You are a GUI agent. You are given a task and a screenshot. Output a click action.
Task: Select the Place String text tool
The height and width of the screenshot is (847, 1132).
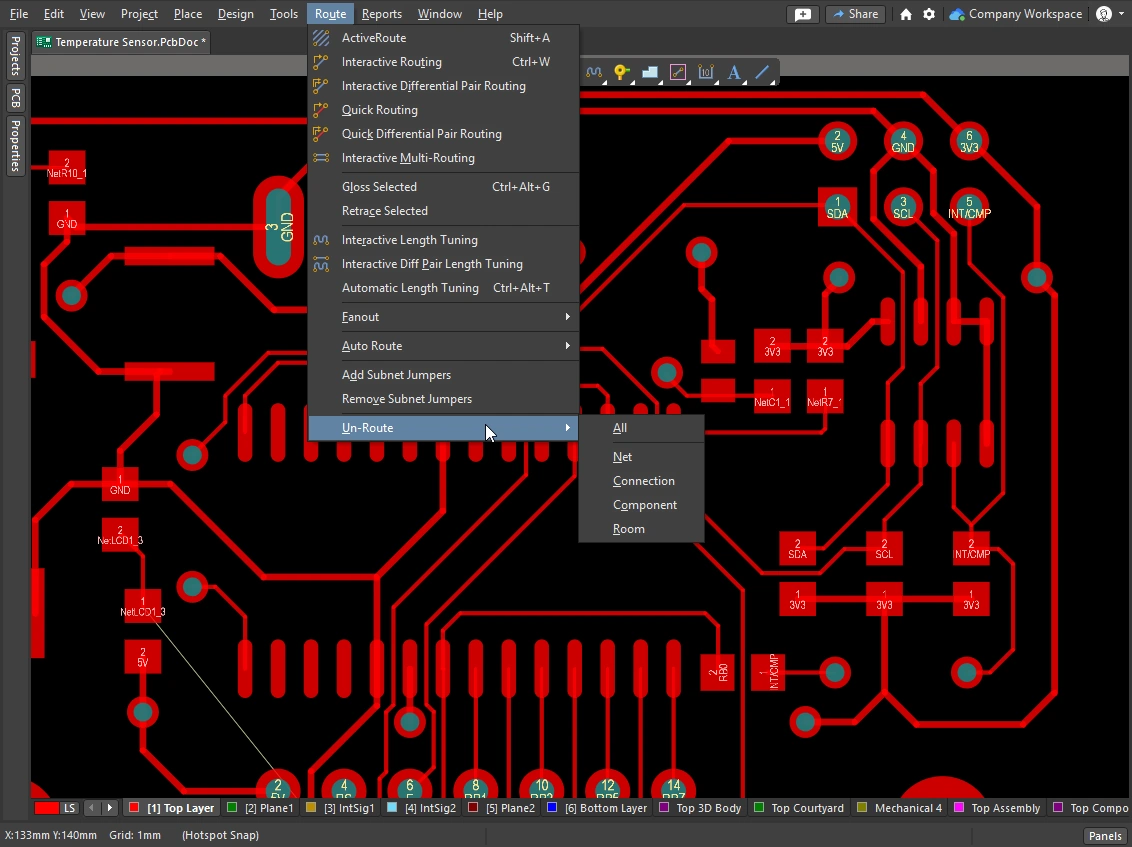pyautogui.click(x=734, y=72)
